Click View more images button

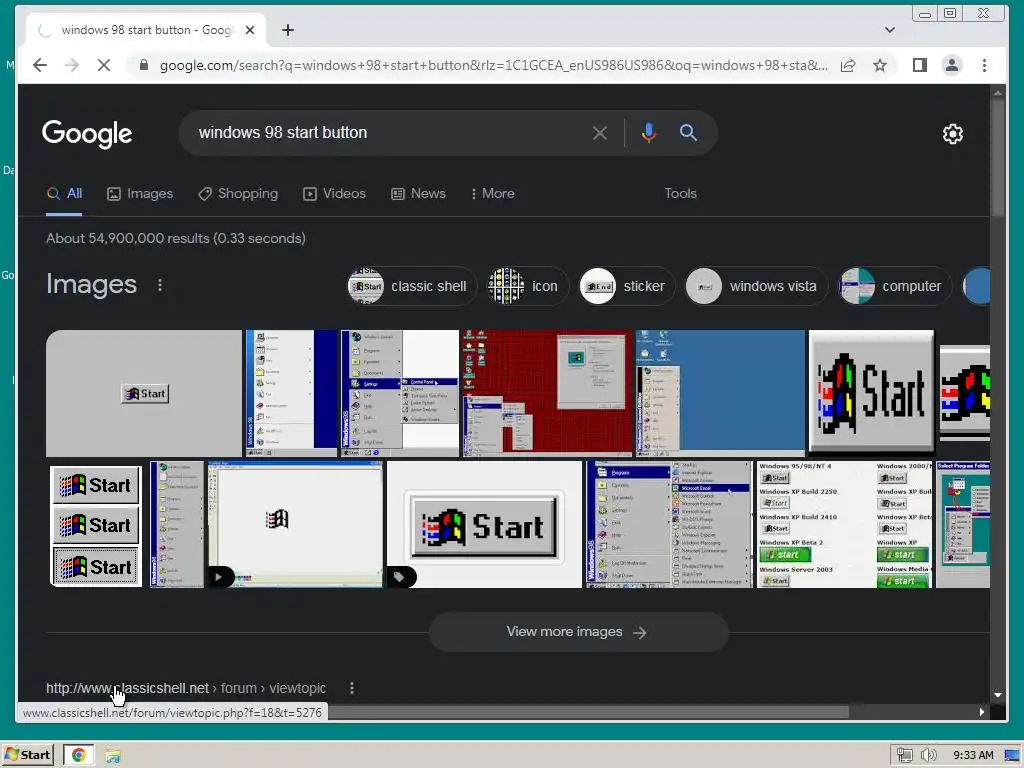(x=579, y=632)
